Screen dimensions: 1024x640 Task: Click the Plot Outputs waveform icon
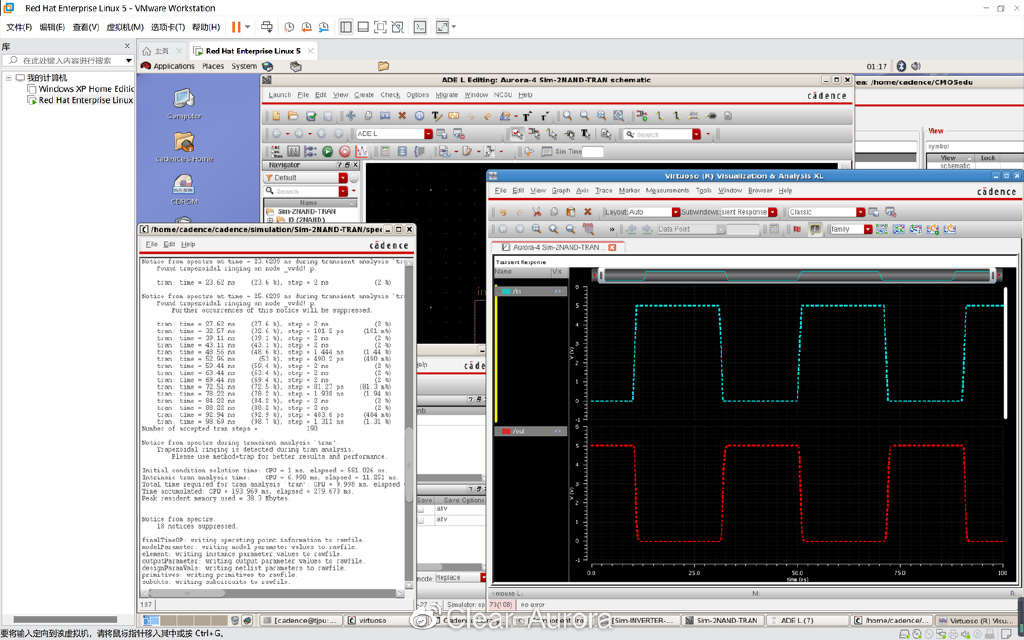363,152
